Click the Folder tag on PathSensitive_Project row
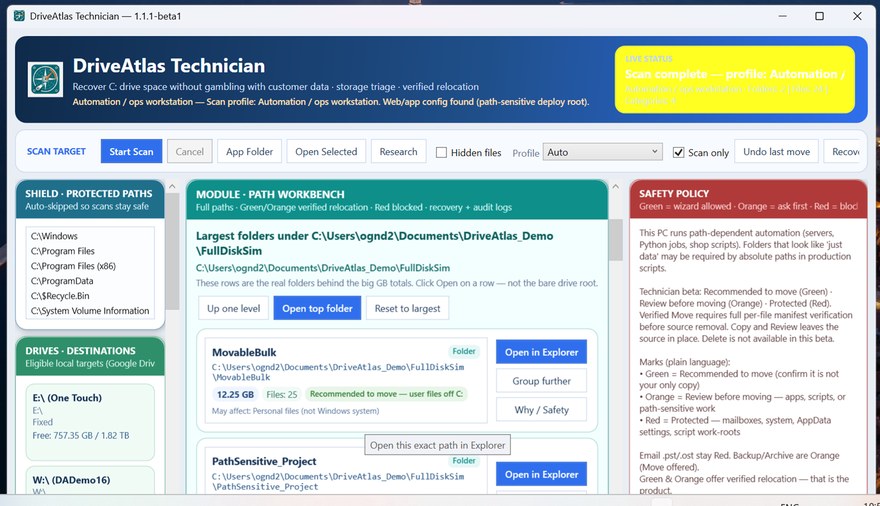 pos(464,461)
